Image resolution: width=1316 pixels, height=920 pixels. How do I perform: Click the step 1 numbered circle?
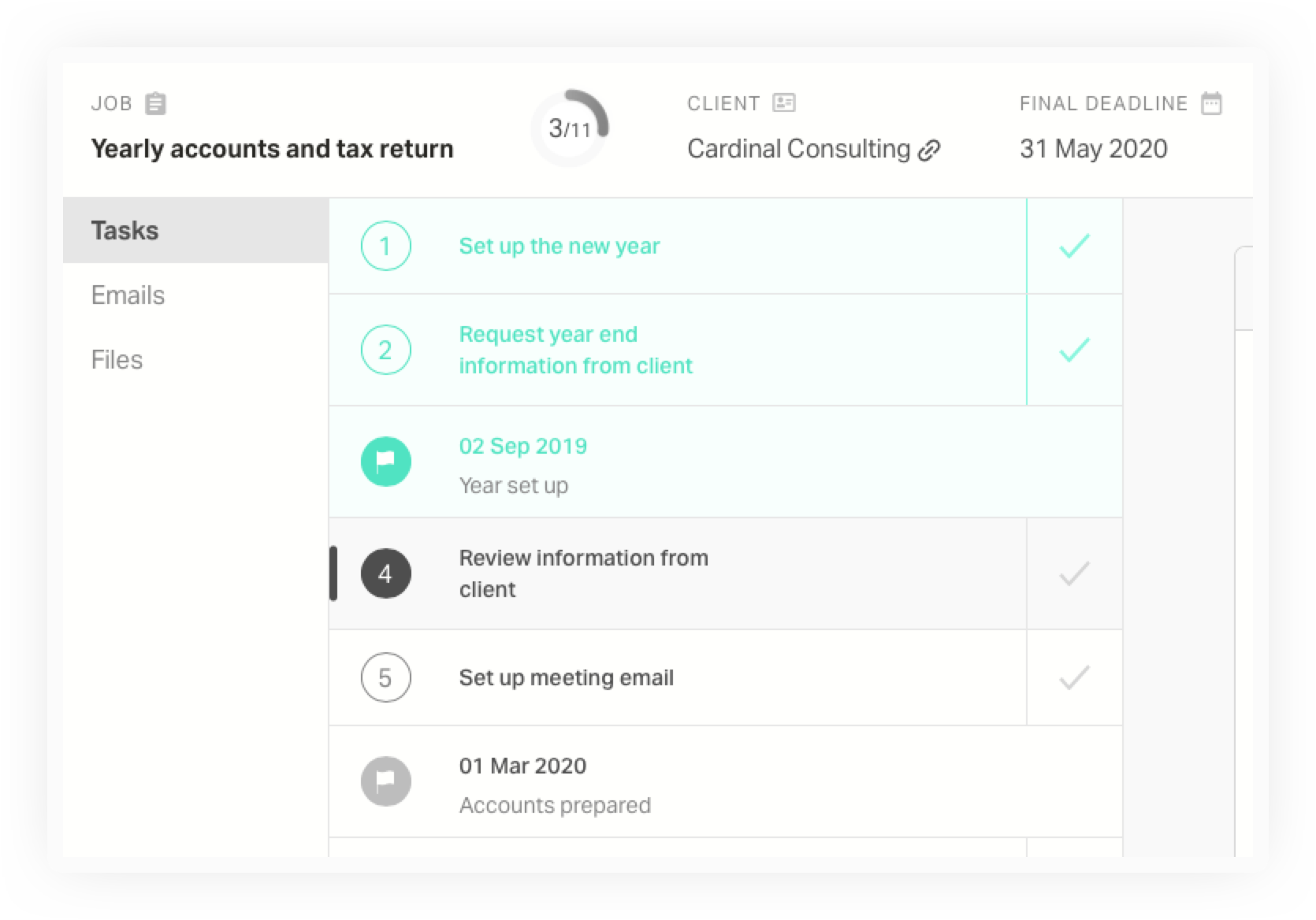click(386, 246)
